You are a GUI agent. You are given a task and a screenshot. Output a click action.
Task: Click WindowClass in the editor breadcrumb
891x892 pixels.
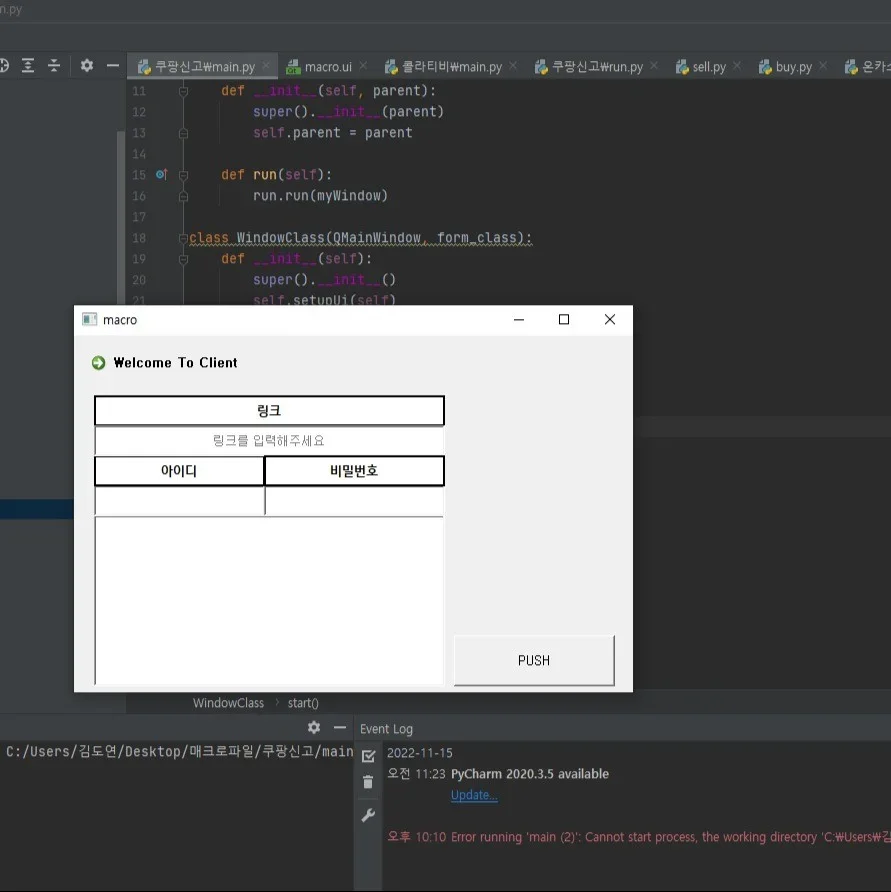(x=228, y=703)
